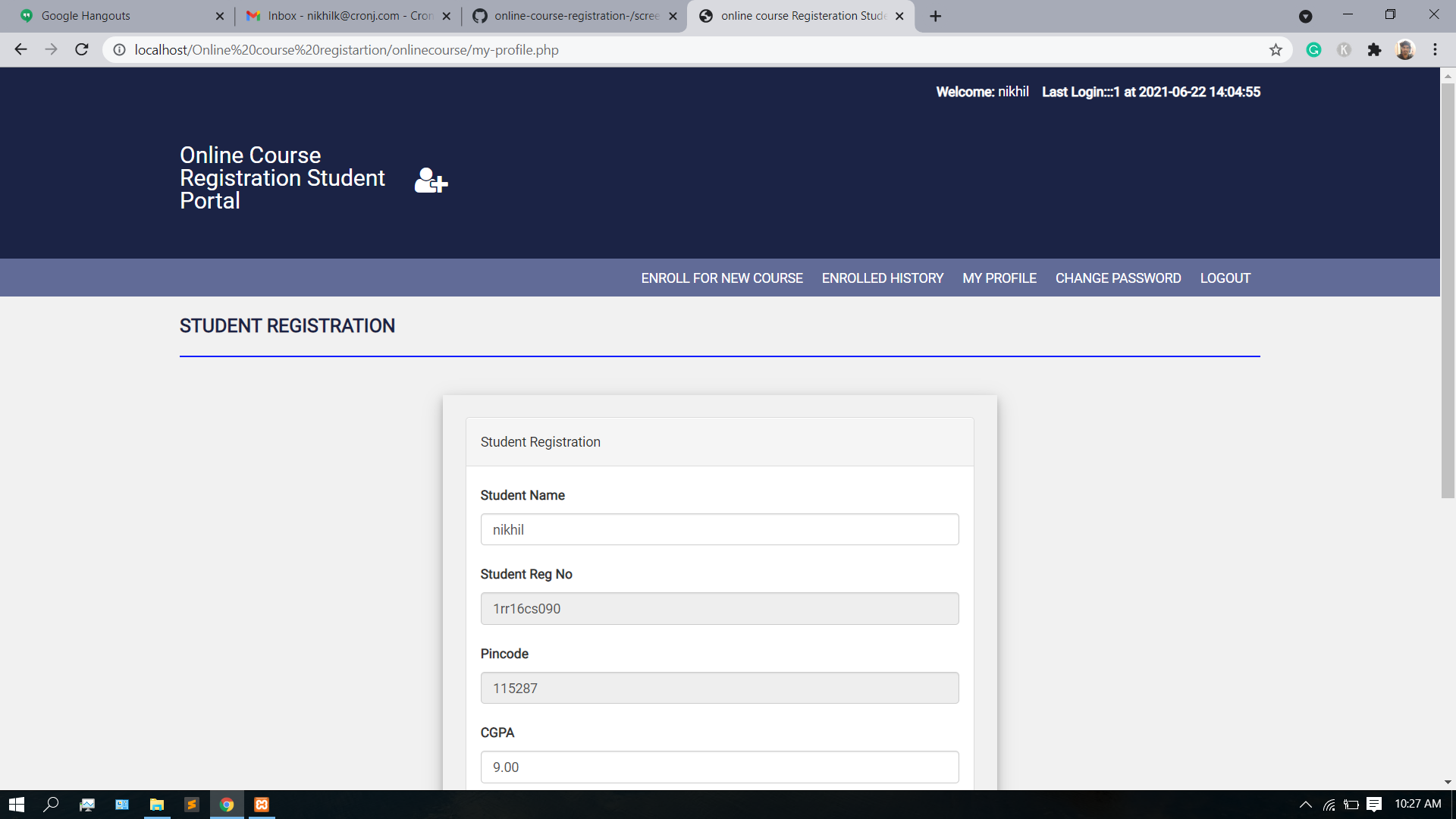Bookmark this page with the star icon
Image resolution: width=1456 pixels, height=819 pixels.
pos(1276,49)
